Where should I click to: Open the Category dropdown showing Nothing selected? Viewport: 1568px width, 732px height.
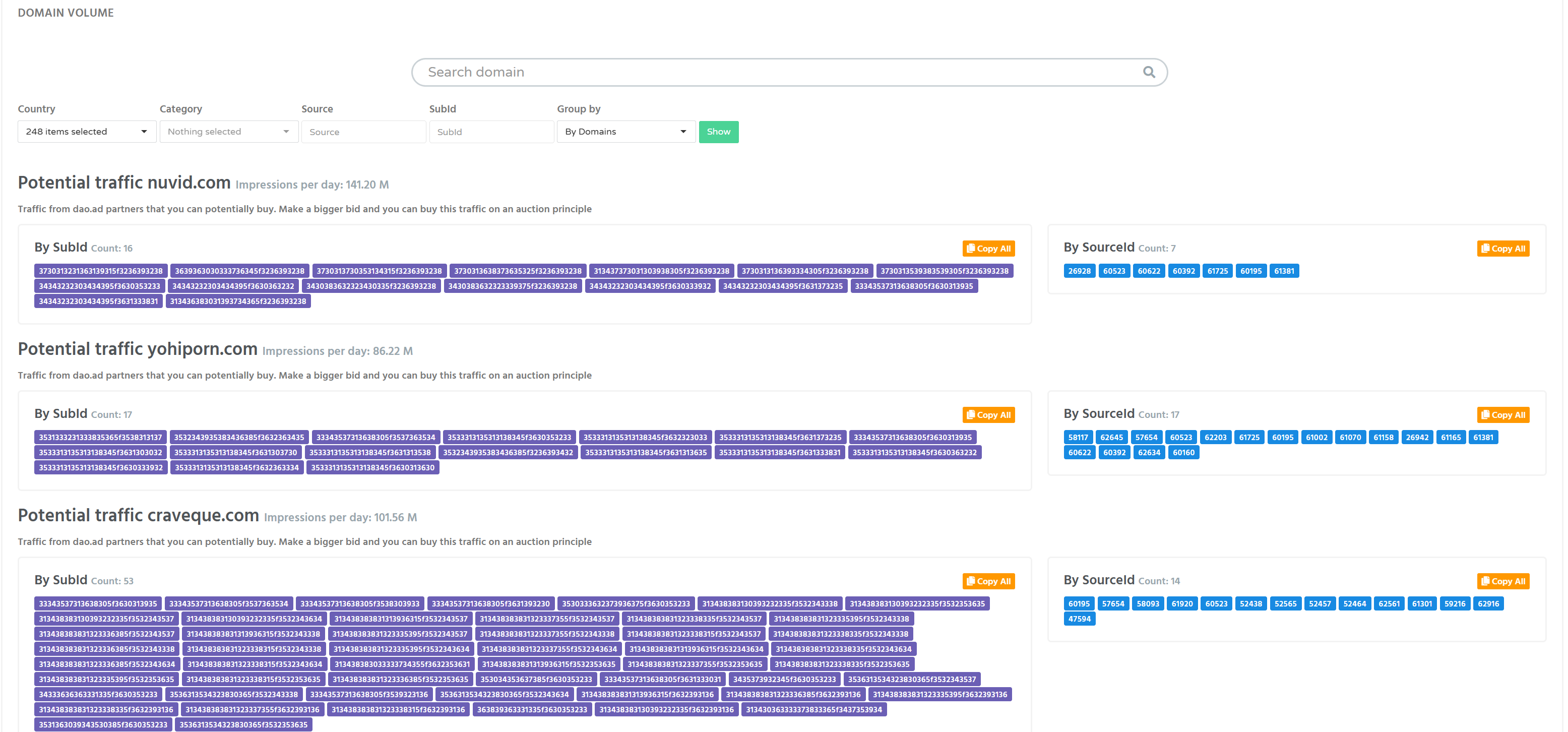(228, 132)
